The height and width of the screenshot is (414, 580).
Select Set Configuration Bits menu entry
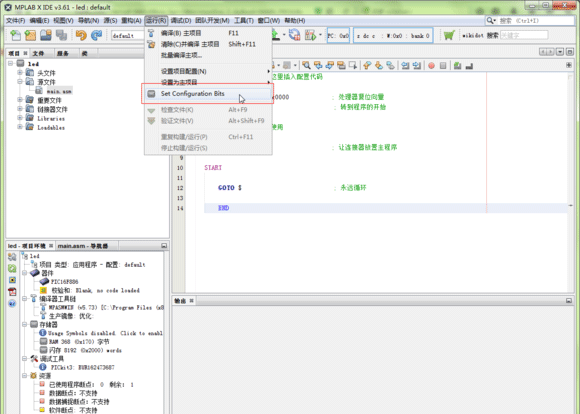tap(208, 94)
